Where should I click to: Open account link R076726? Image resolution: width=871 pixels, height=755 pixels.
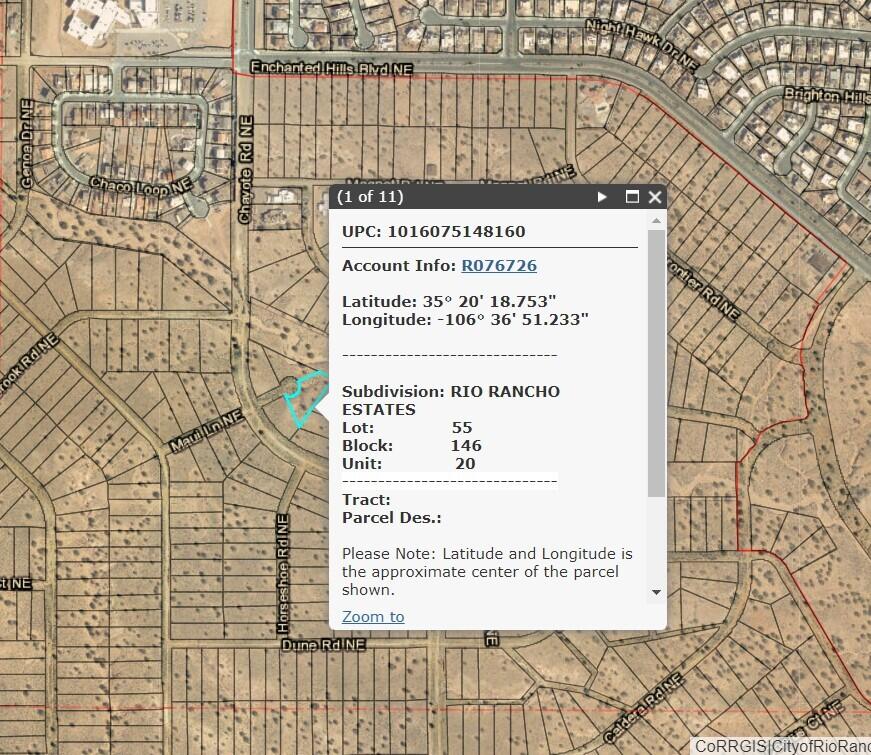tap(499, 266)
